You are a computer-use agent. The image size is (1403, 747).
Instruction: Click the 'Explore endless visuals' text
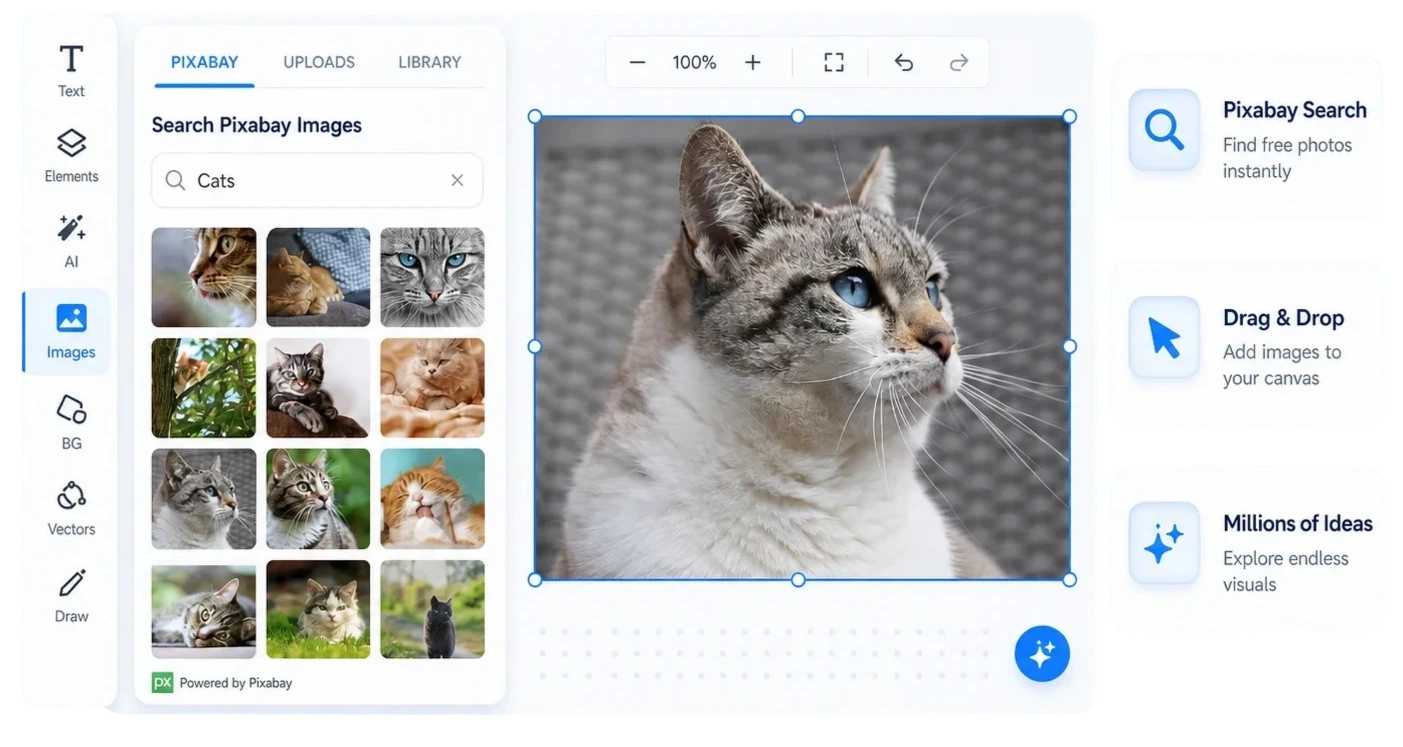coord(1286,571)
